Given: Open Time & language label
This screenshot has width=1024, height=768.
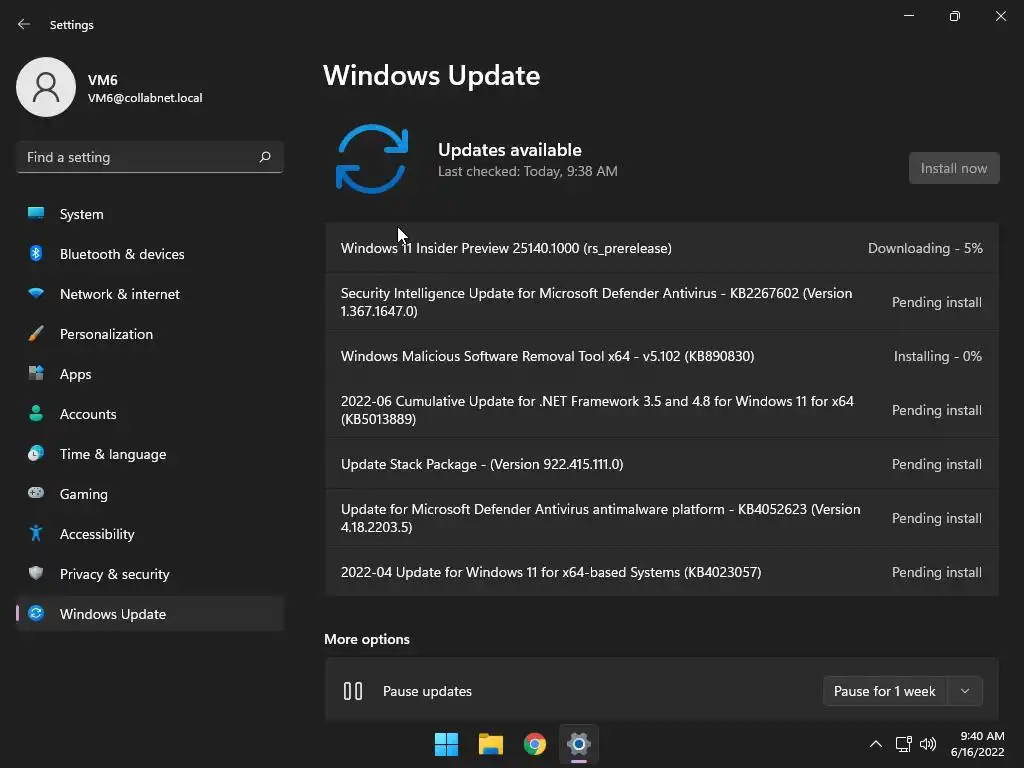Looking at the screenshot, I should pos(113,454).
